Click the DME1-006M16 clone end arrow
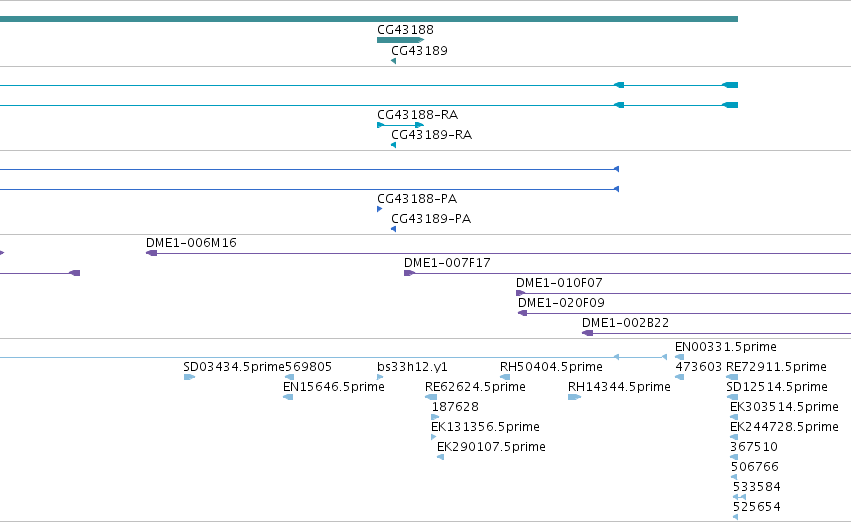The height and width of the screenshot is (522, 851). click(x=151, y=253)
